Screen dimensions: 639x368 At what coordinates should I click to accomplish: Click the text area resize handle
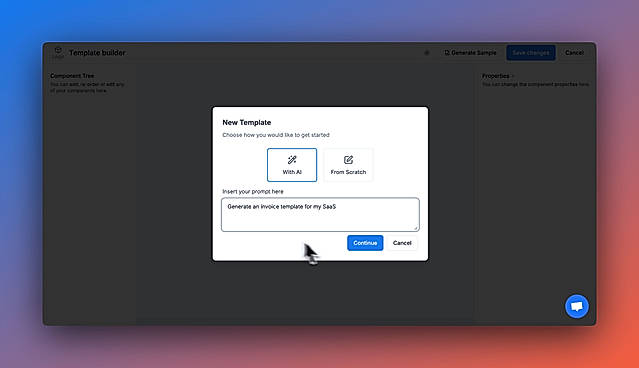415,227
